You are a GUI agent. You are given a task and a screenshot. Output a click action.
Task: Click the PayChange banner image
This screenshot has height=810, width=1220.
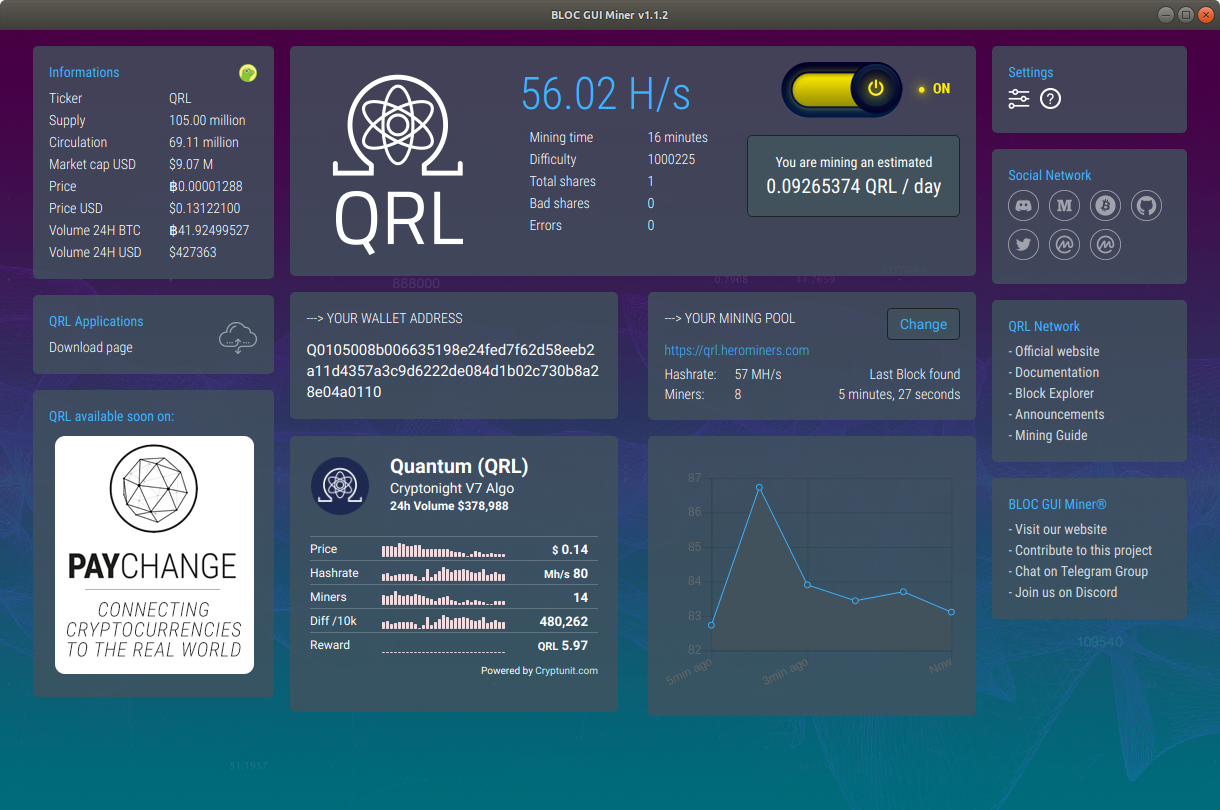pyautogui.click(x=154, y=555)
